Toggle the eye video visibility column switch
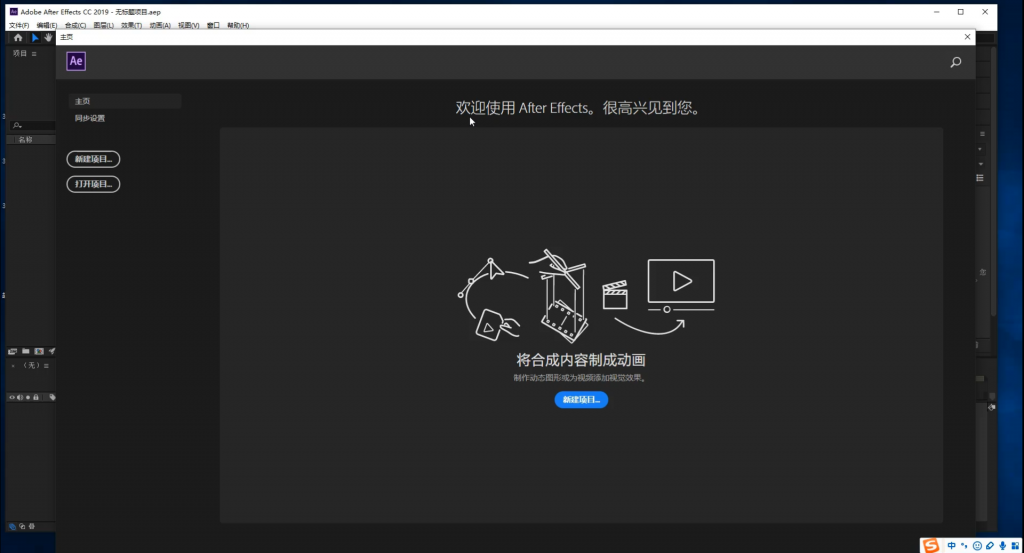The image size is (1024, 553). [11, 397]
